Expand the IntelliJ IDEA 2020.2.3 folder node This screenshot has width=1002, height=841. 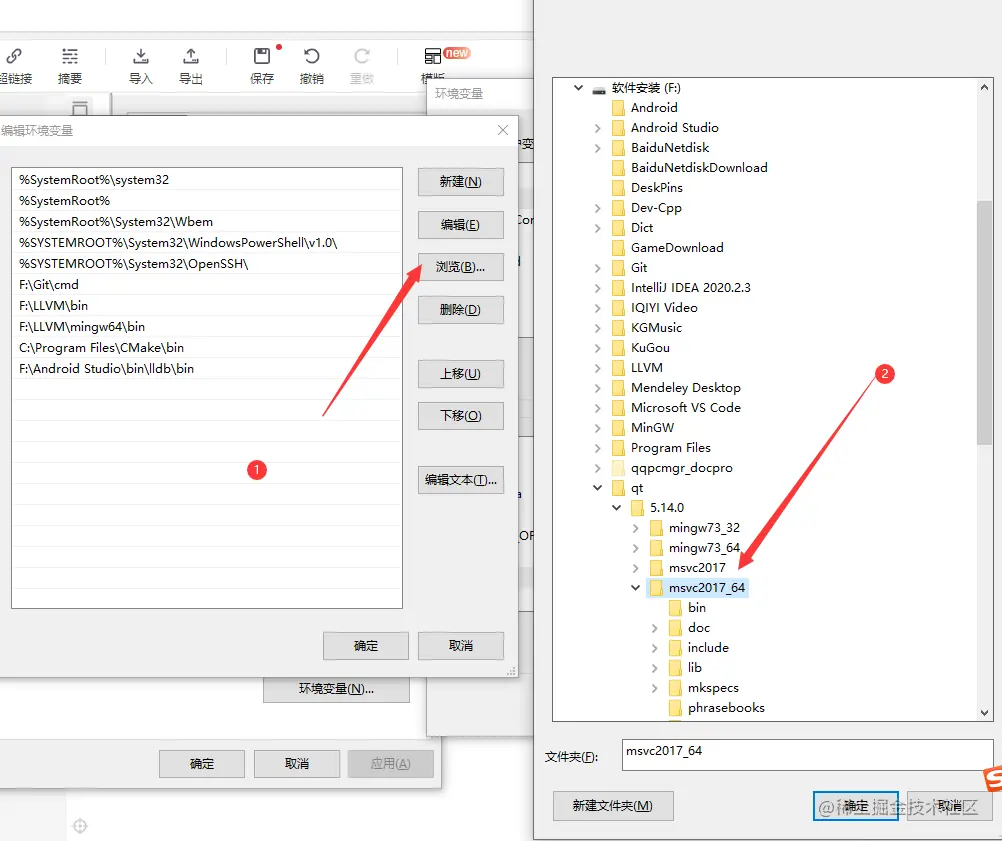[x=597, y=288]
